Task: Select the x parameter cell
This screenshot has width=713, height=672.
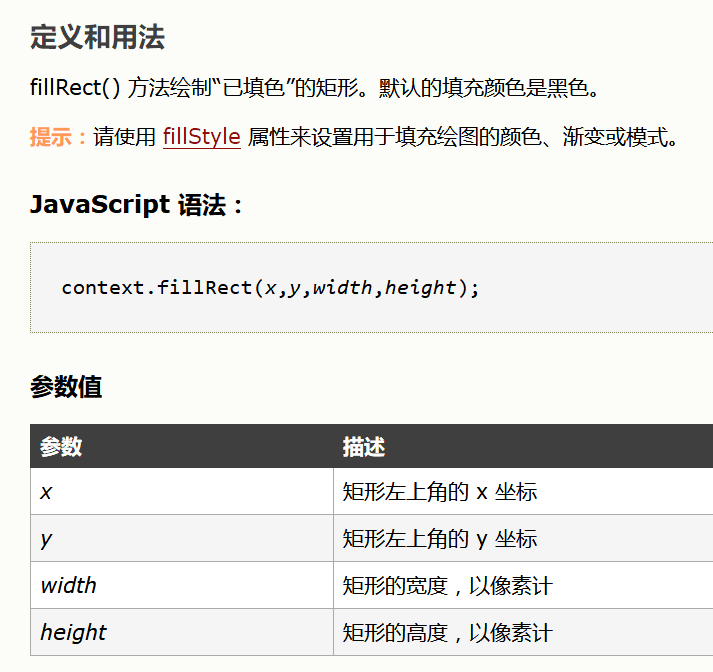Action: [x=182, y=491]
